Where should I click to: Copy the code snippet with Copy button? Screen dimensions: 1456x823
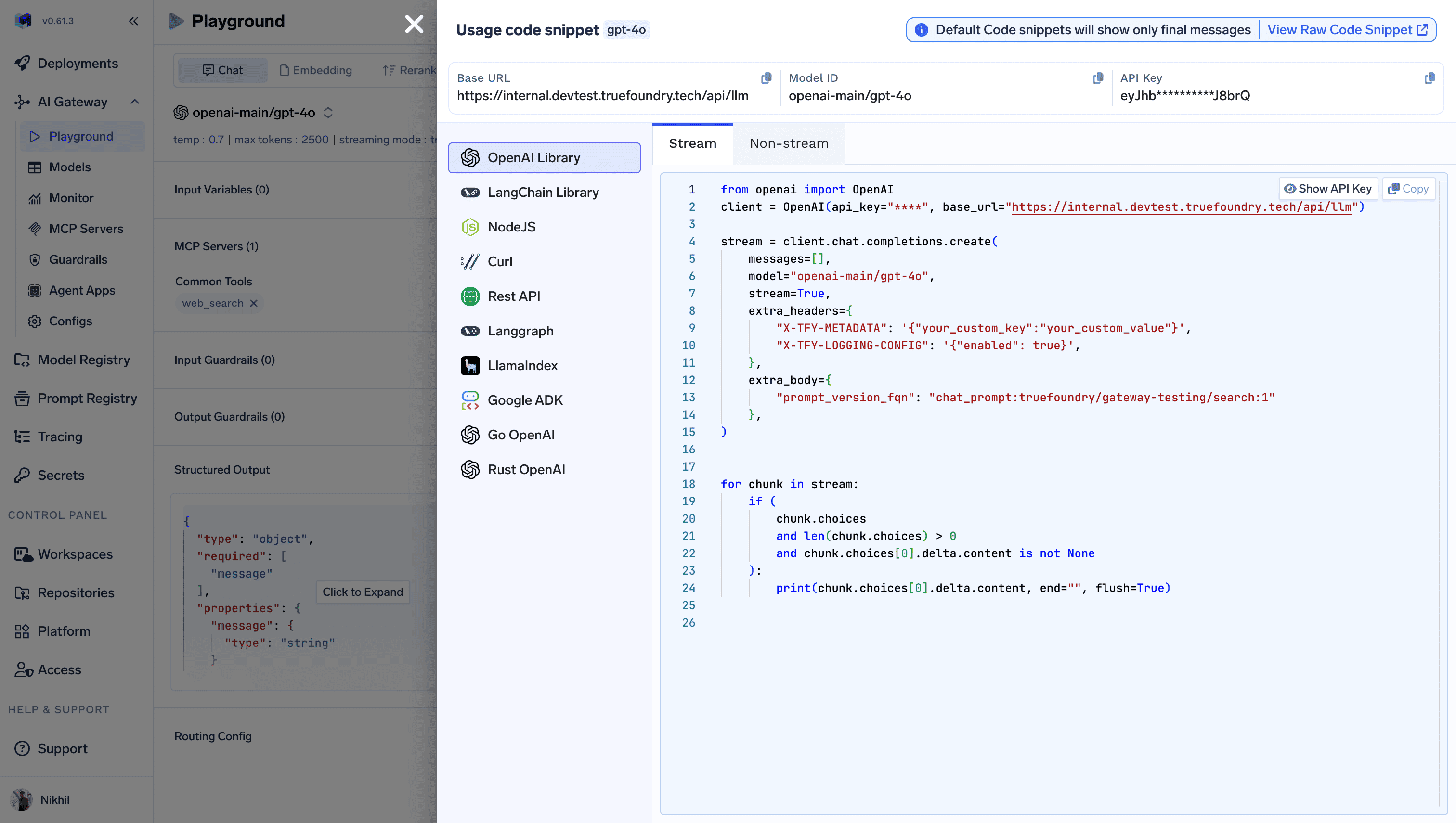[1408, 189]
